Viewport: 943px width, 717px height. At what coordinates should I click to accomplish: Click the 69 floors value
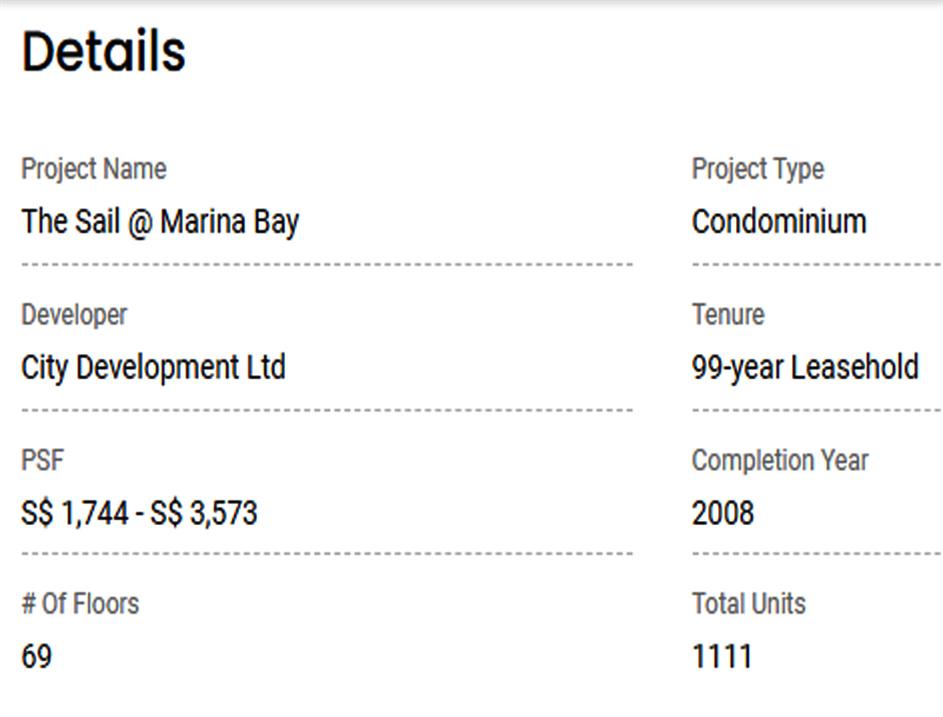(x=36, y=657)
